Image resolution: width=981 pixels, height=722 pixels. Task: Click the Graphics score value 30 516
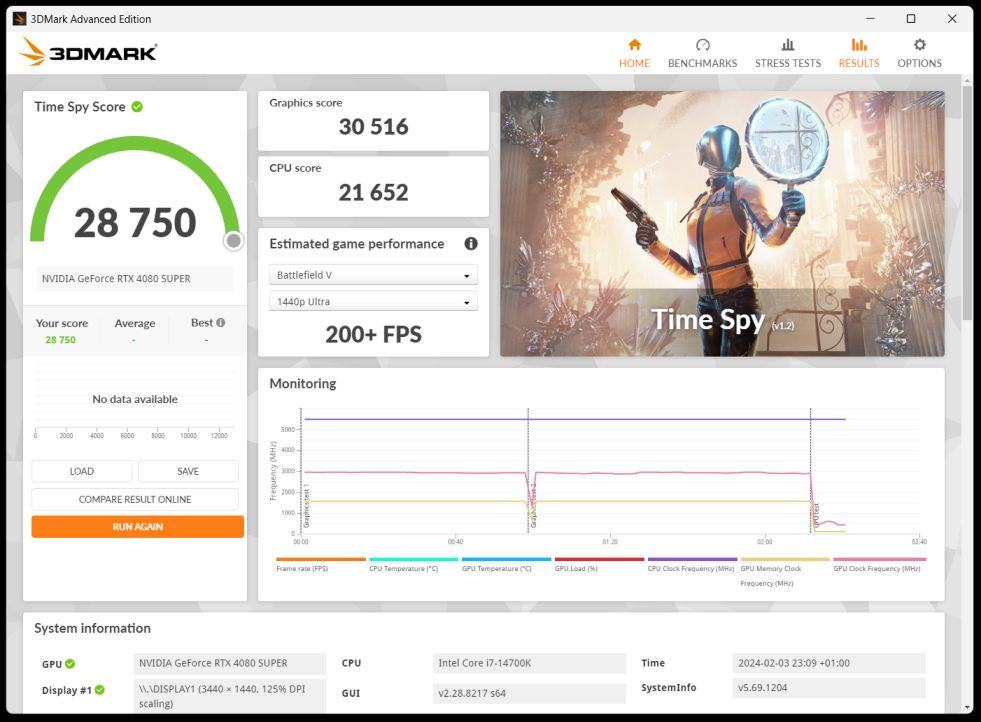(374, 127)
